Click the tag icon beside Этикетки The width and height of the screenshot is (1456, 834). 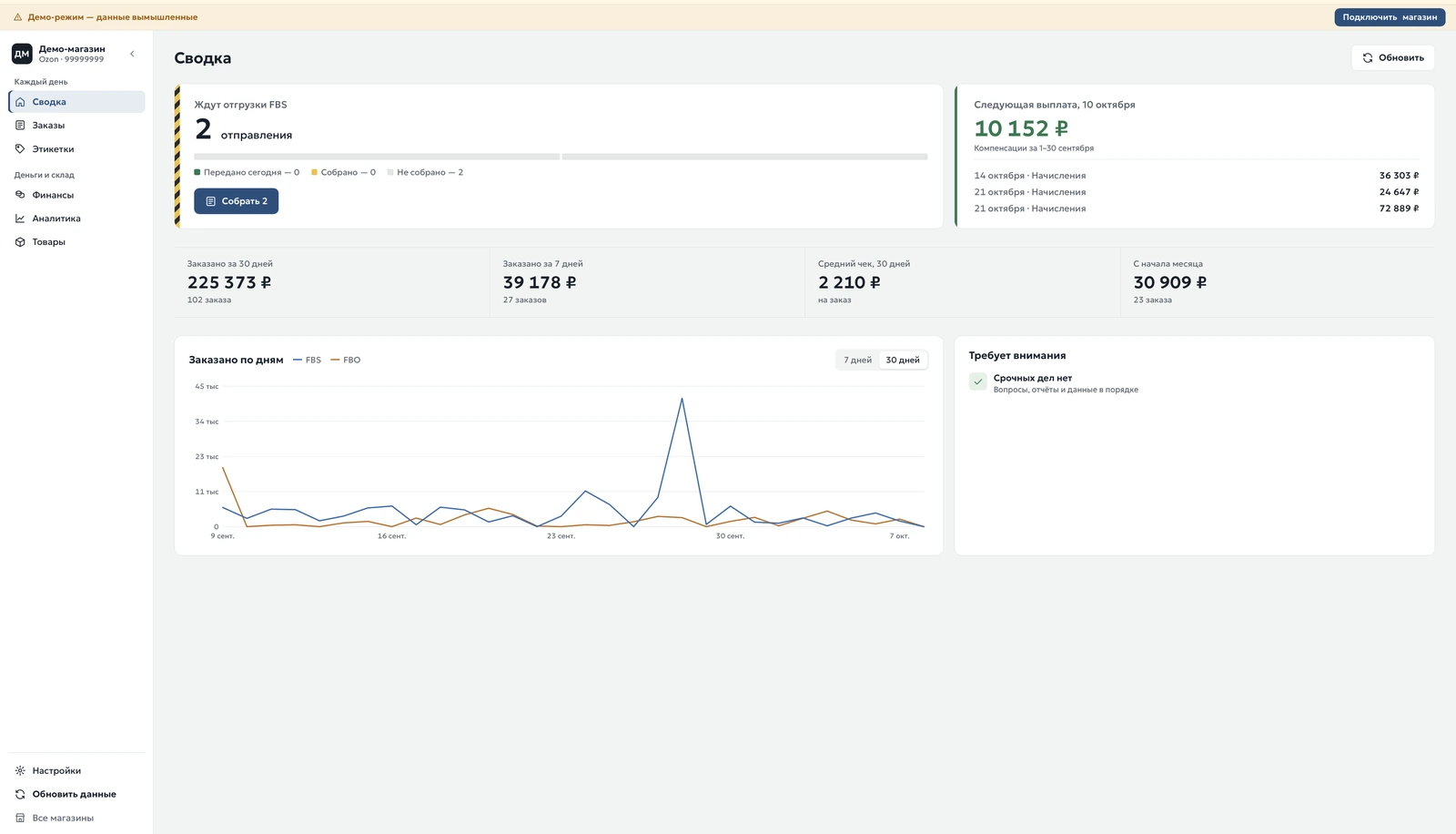click(20, 149)
